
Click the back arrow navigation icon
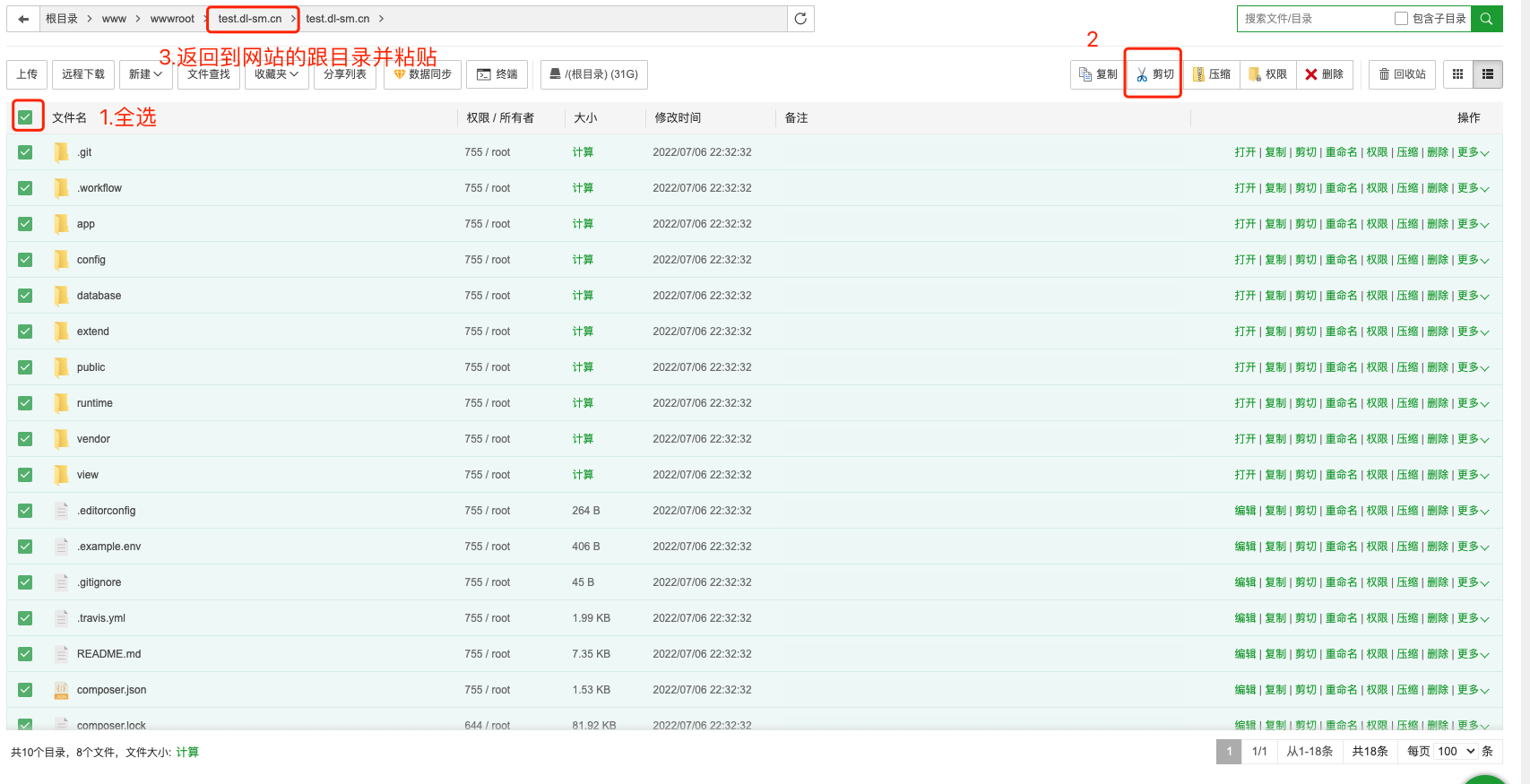[x=23, y=19]
